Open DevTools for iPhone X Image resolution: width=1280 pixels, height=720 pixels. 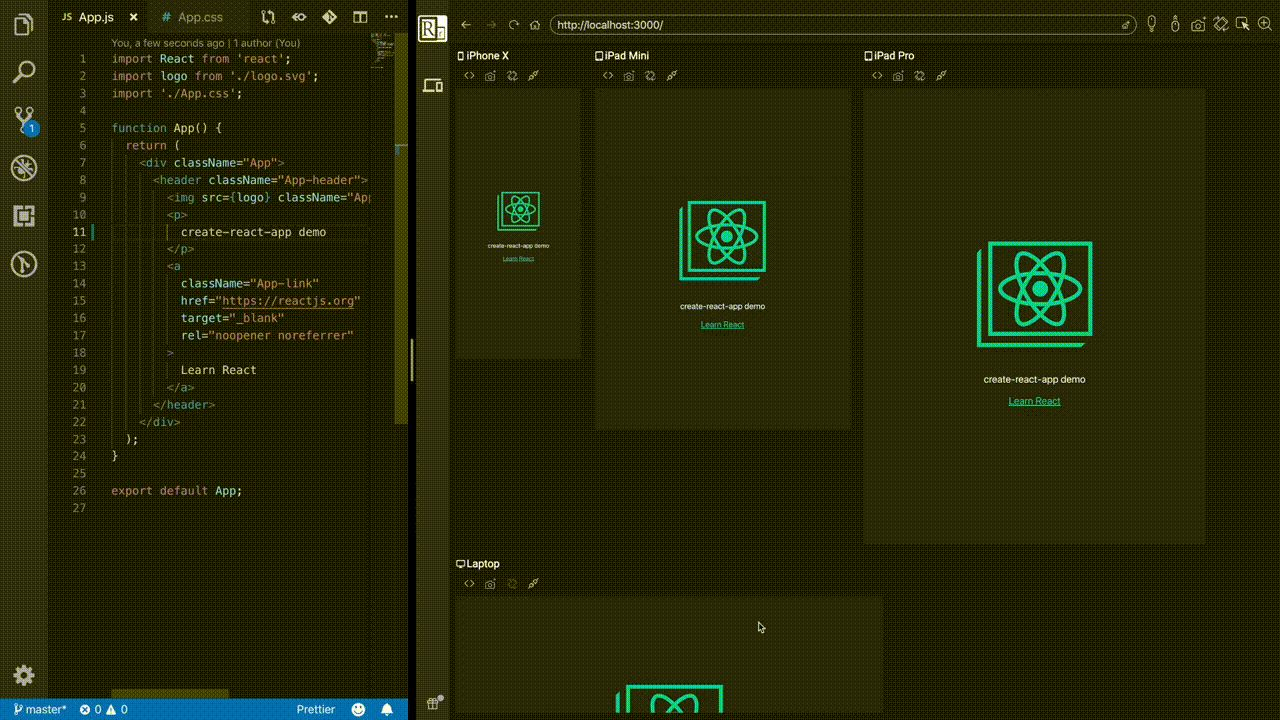tap(469, 76)
